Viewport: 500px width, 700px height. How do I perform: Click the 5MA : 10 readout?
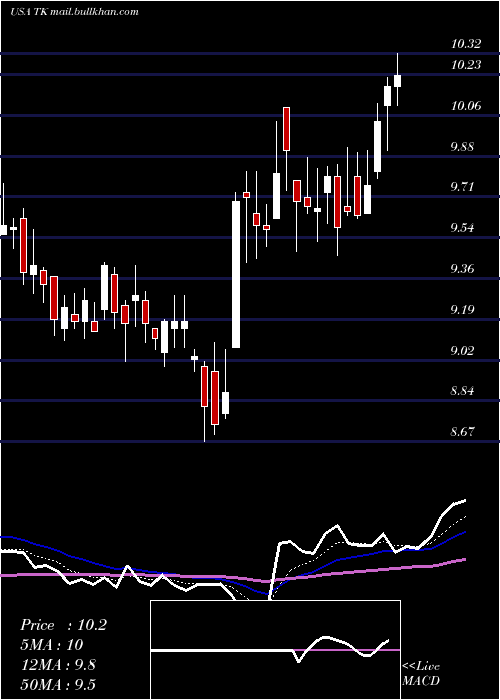click(51, 645)
